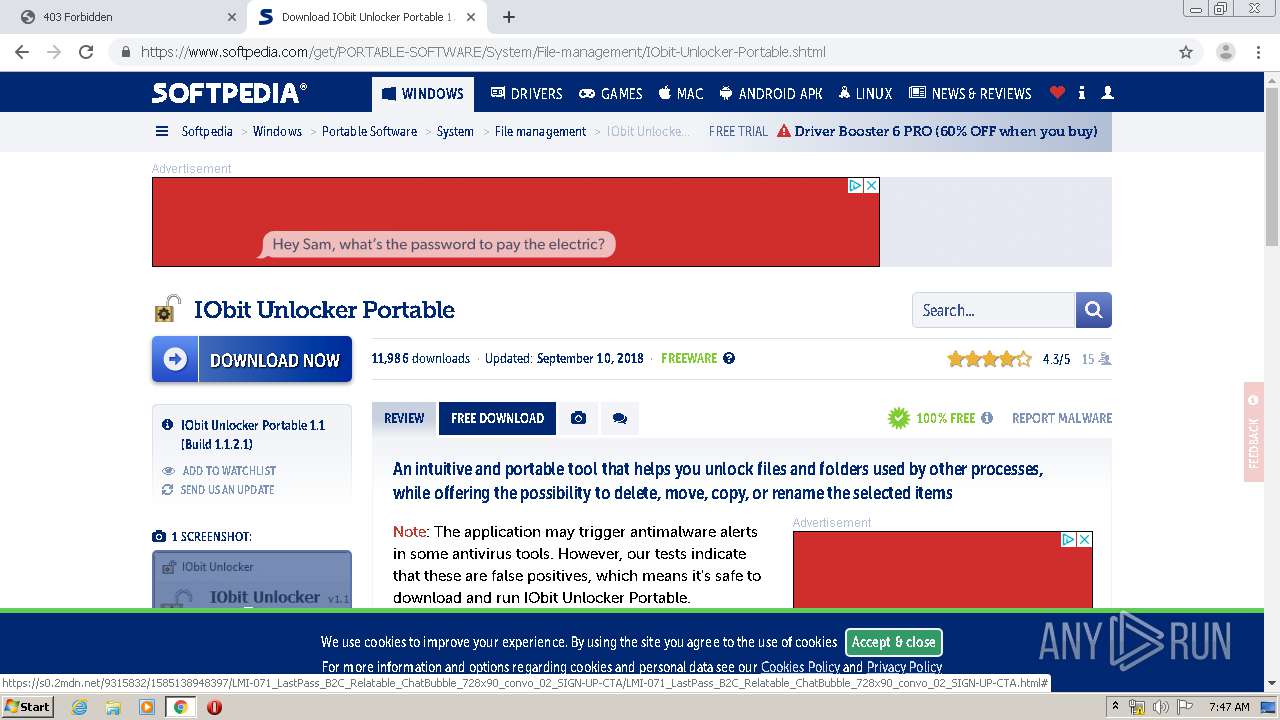Open the Cookies Policy link
Image resolution: width=1280 pixels, height=720 pixels.
pyautogui.click(x=800, y=667)
